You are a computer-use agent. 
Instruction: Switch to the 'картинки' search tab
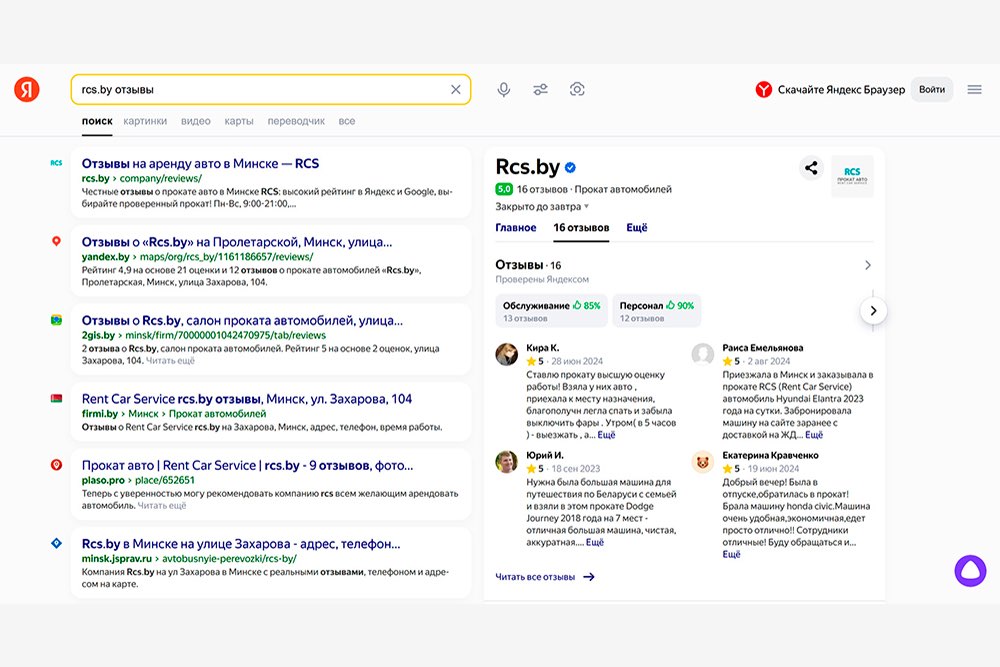pos(145,121)
